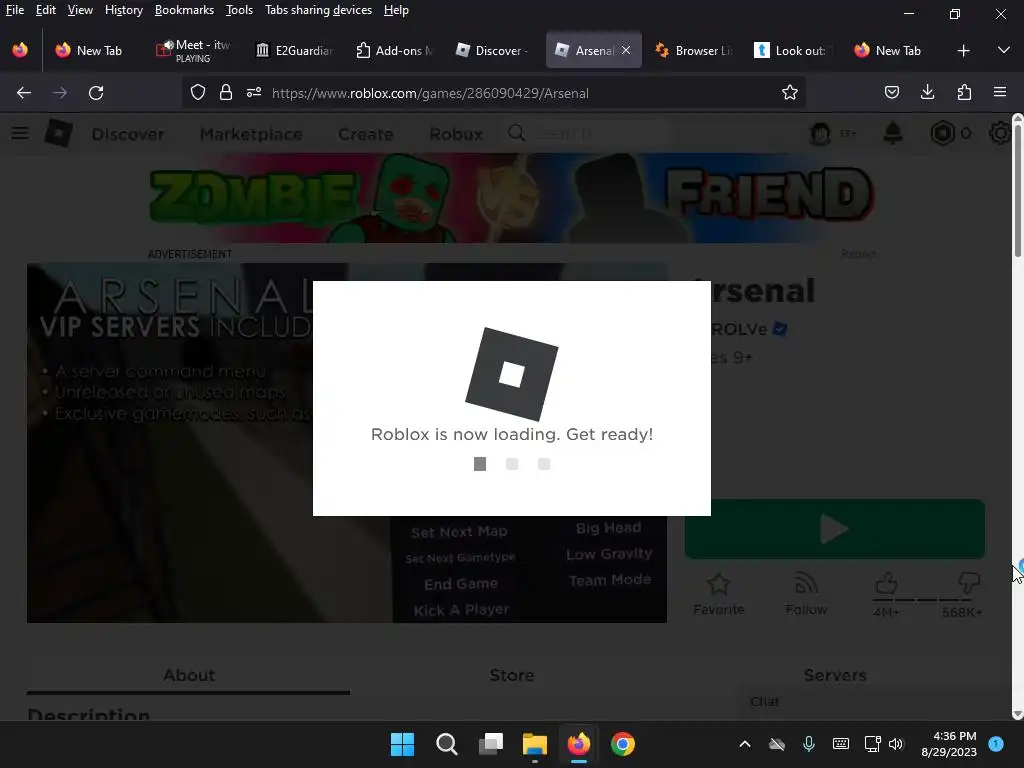Image resolution: width=1024 pixels, height=768 pixels.
Task: Switch to the Discover tab
Action: pos(494,50)
